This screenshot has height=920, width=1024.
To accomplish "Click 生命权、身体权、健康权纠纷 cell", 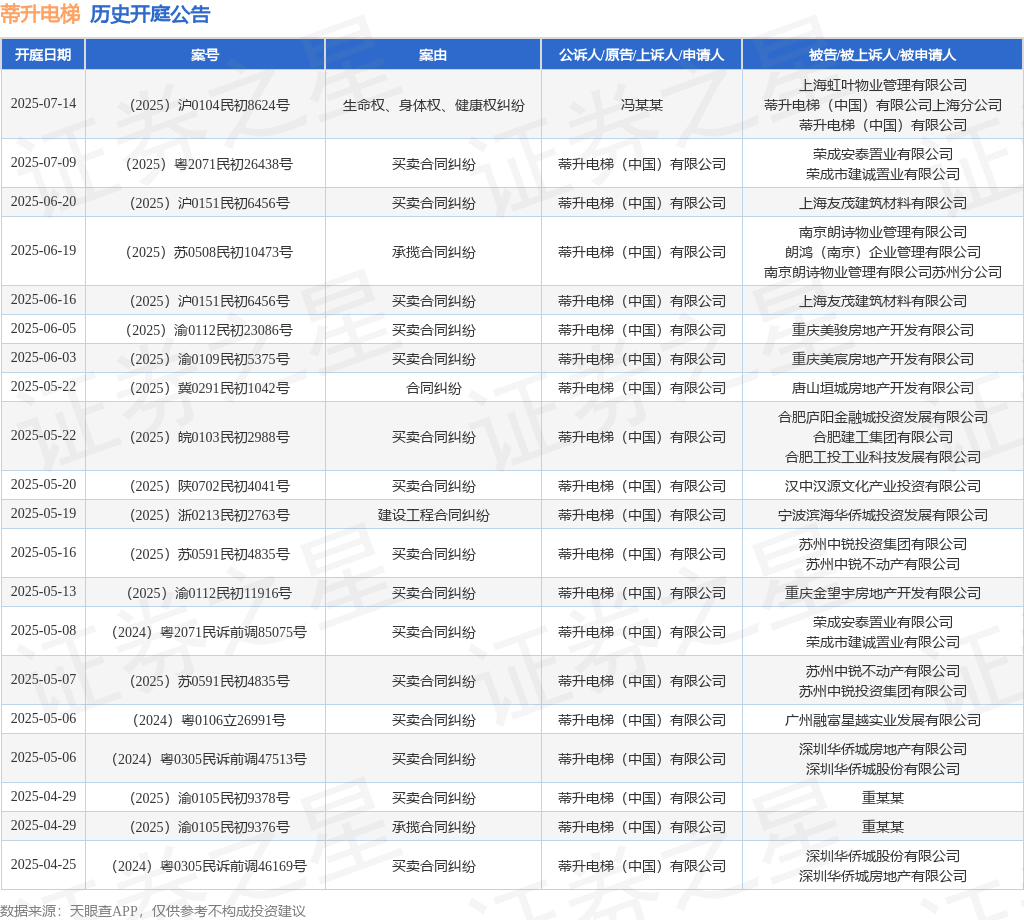I will click(x=434, y=105).
